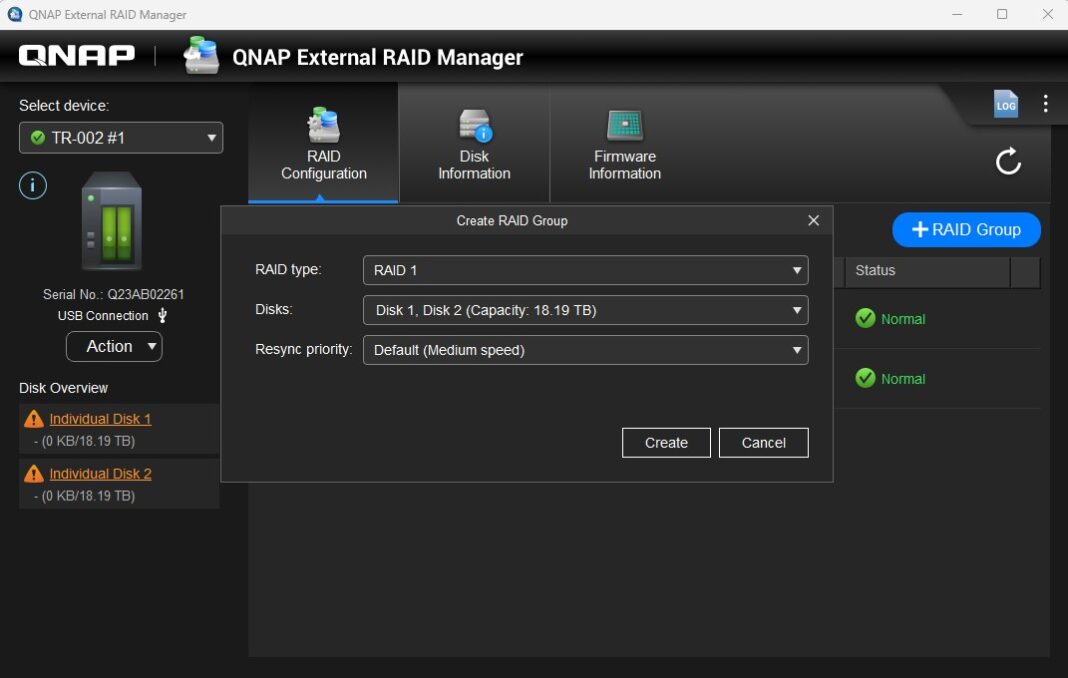
Task: Minimize the QNAP External RAID Manager window
Action: tap(957, 14)
